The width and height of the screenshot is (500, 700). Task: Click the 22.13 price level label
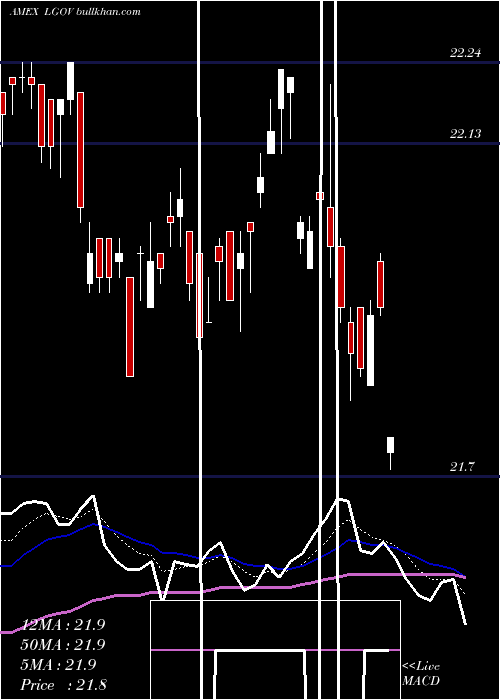465,134
